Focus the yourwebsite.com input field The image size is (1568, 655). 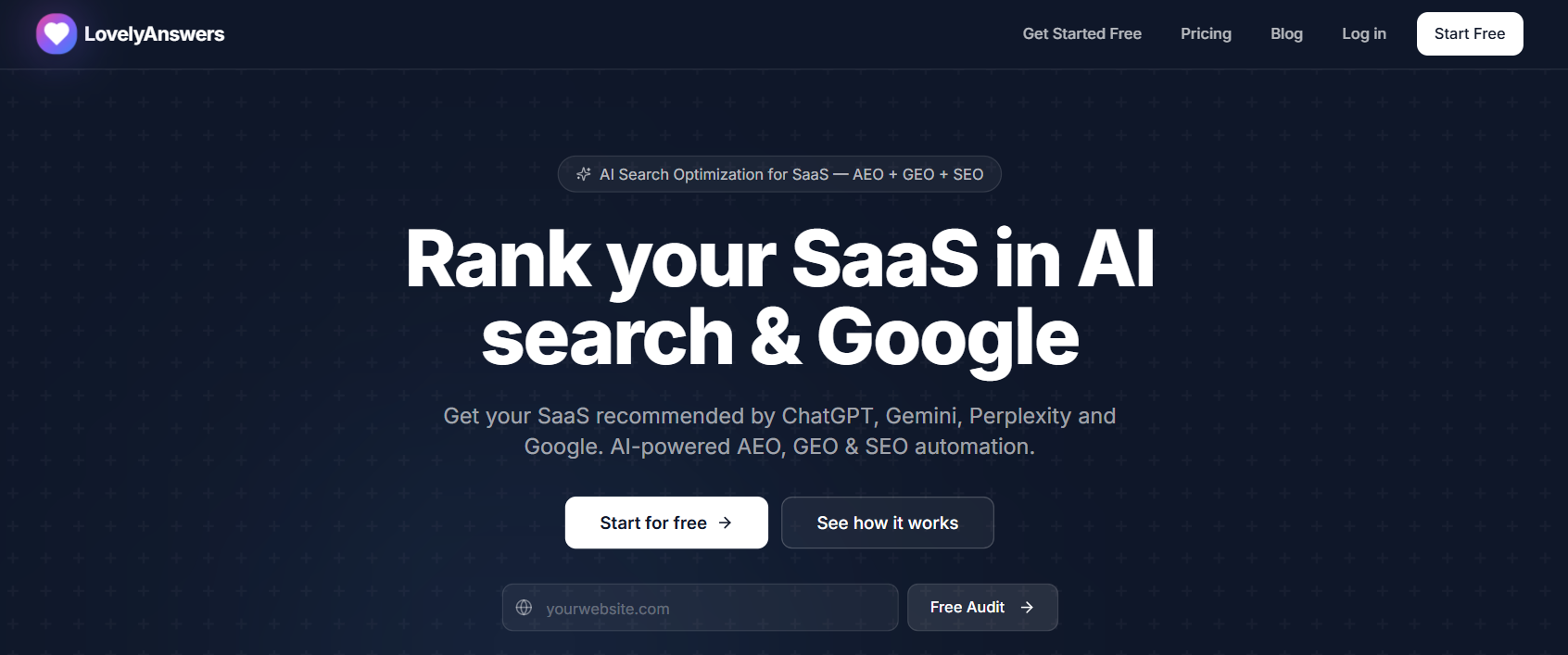pos(714,609)
